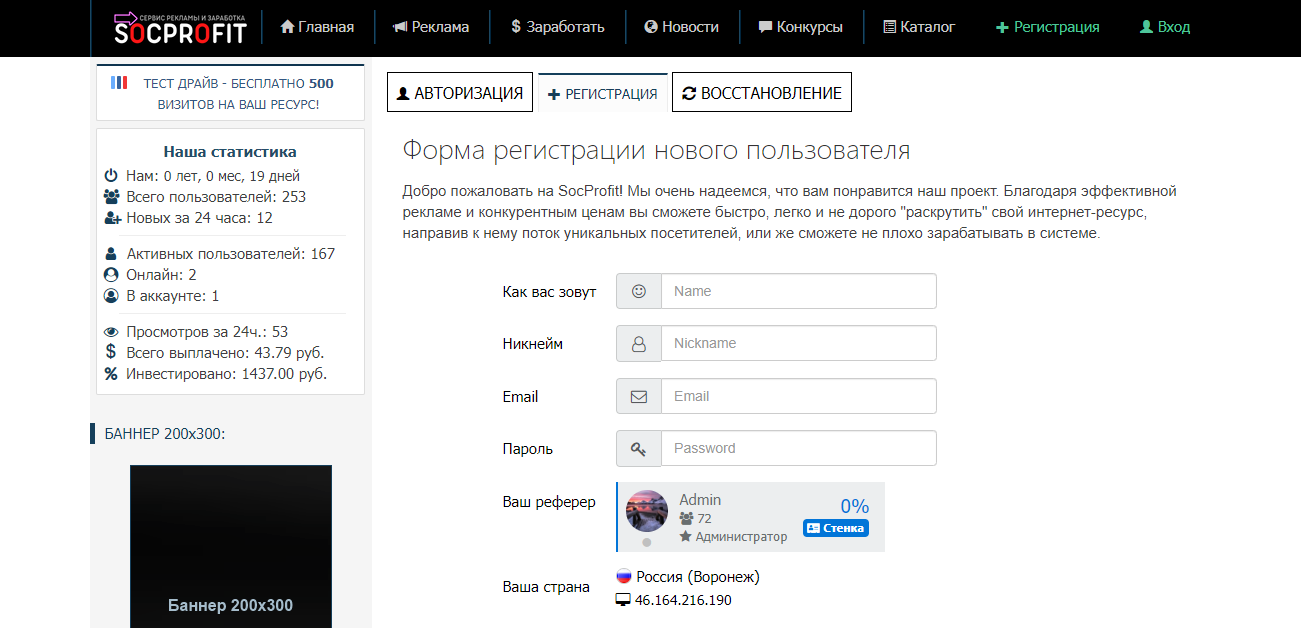Click the SocProfit logo
1301x628 pixels.
coord(180,28)
